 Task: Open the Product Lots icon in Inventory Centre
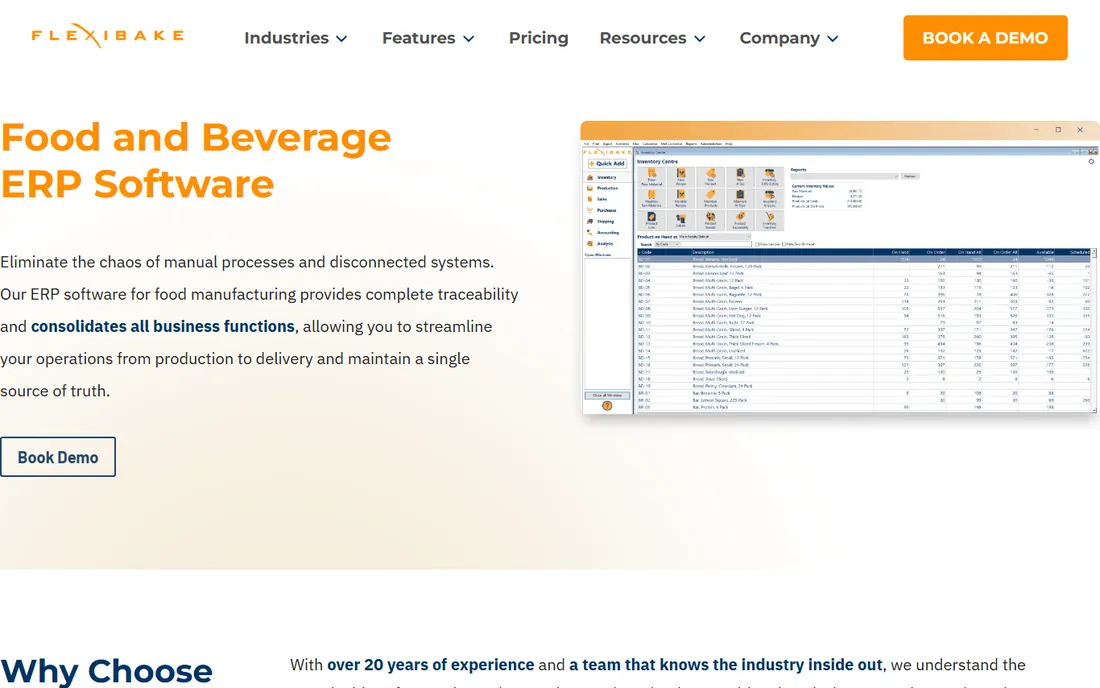coord(651,220)
